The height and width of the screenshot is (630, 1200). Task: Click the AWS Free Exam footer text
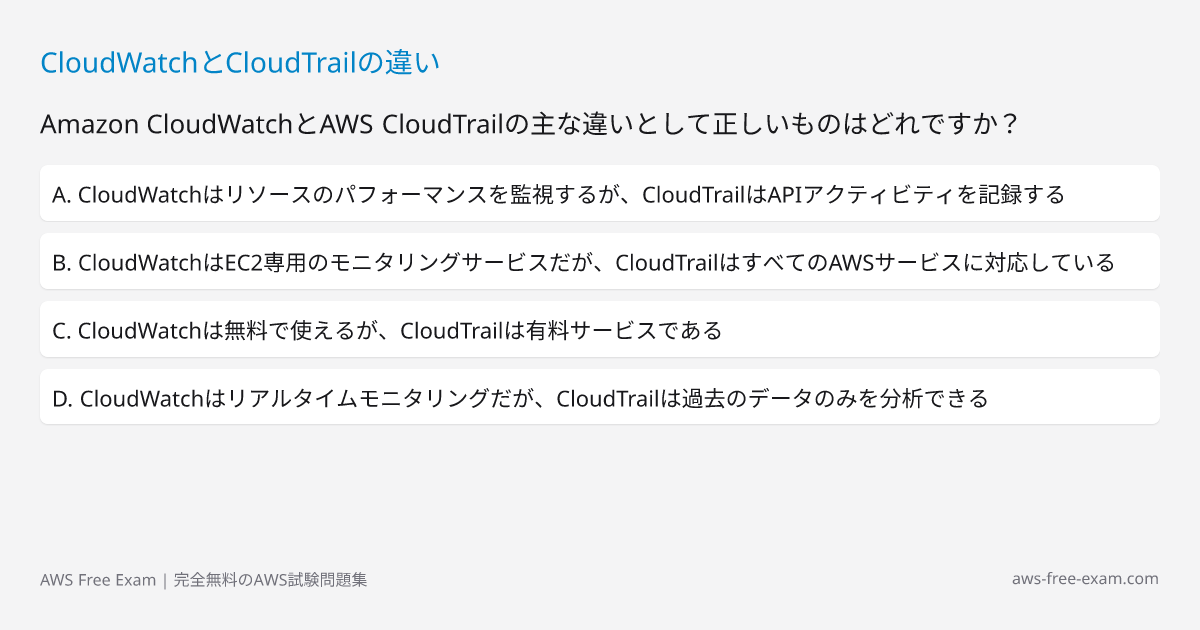point(98,580)
